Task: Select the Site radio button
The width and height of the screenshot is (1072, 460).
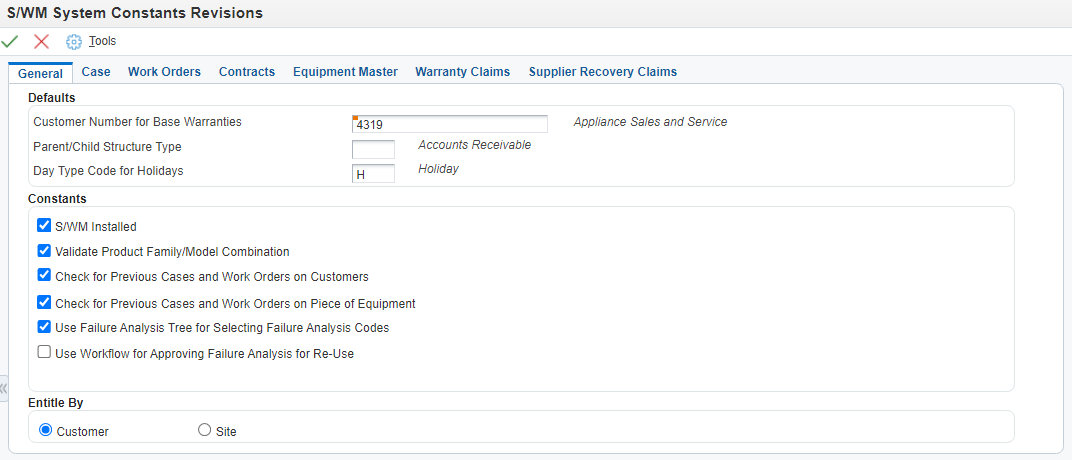Action: [204, 431]
